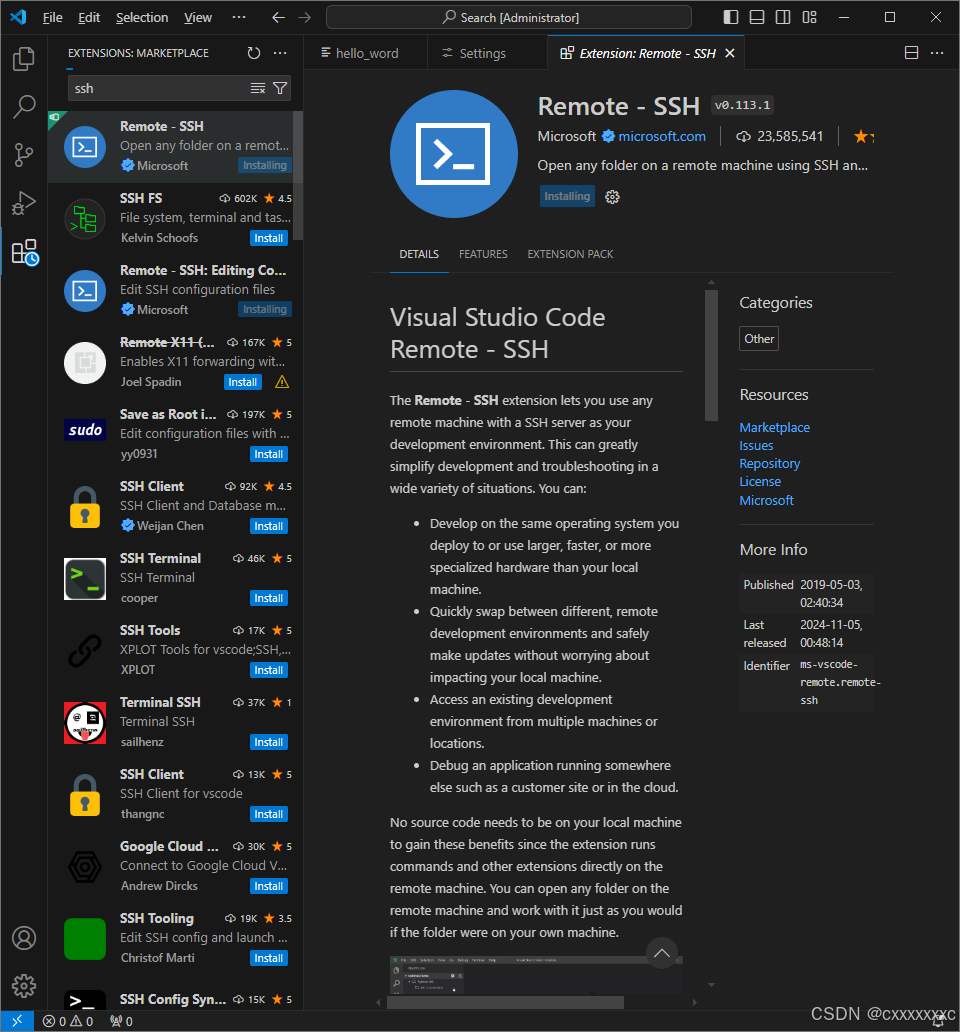960x1032 pixels.
Task: Go forward in navigation history
Action: 304,18
